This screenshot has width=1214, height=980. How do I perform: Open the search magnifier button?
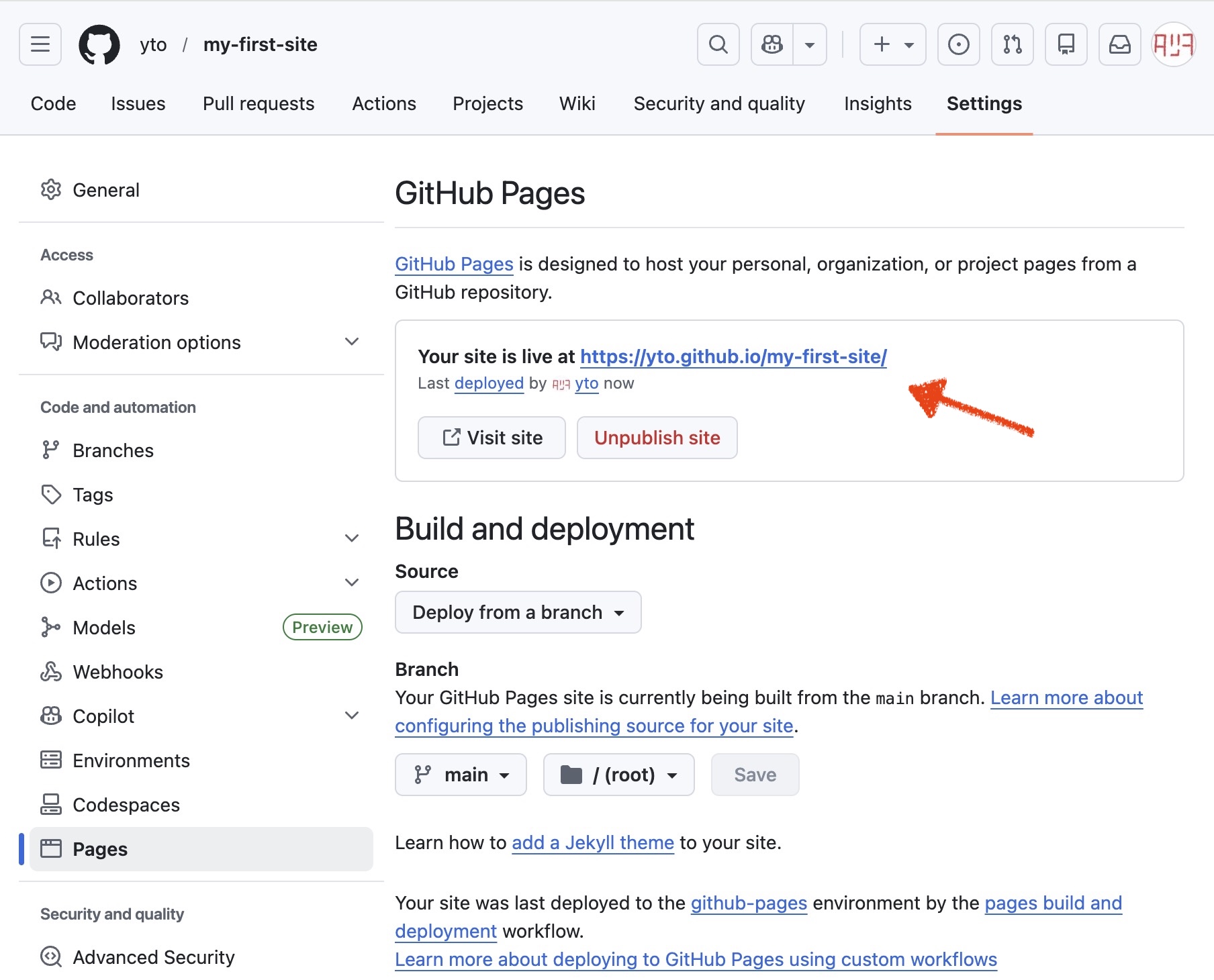[718, 44]
